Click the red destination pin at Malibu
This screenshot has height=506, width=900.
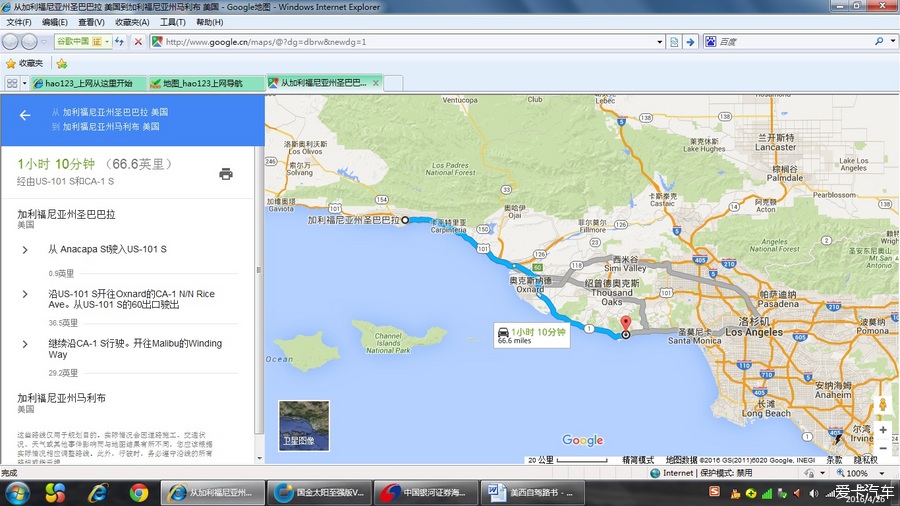(626, 324)
